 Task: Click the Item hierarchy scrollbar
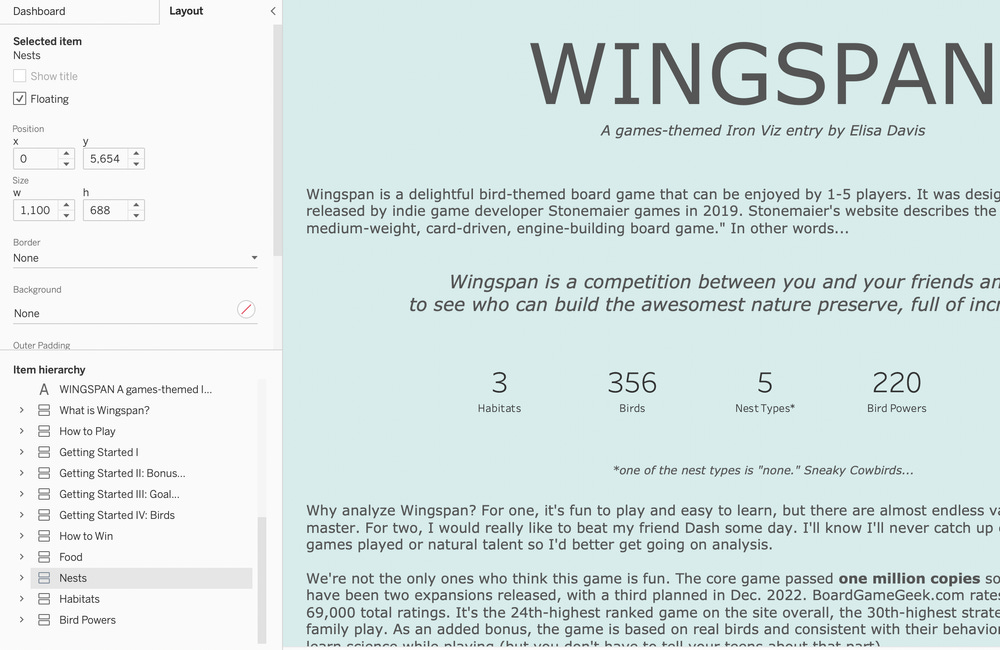point(261,579)
